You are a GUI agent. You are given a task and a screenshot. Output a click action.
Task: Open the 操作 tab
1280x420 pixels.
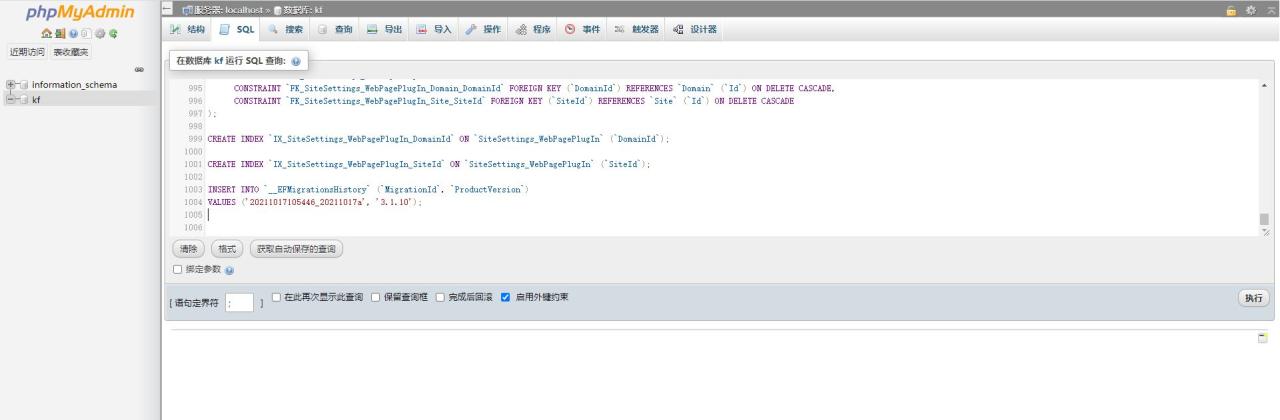(483, 29)
